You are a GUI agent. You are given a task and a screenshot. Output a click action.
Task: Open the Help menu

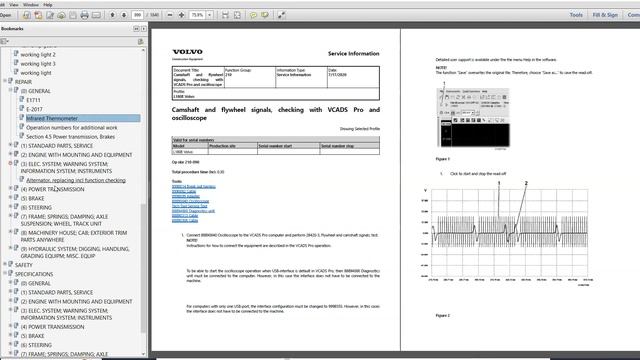click(48, 4)
